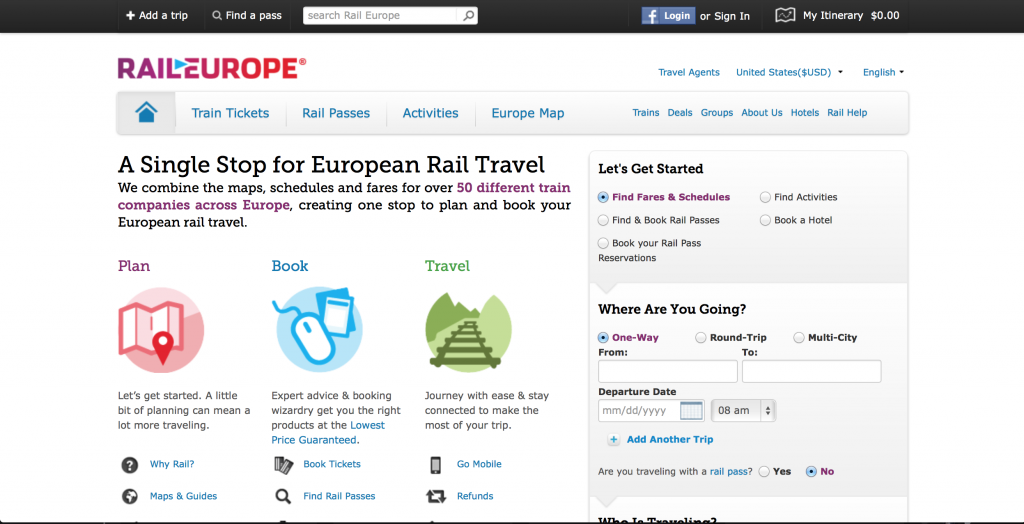Open Rail Help in secondary navigation
This screenshot has height=524, width=1024.
point(847,112)
